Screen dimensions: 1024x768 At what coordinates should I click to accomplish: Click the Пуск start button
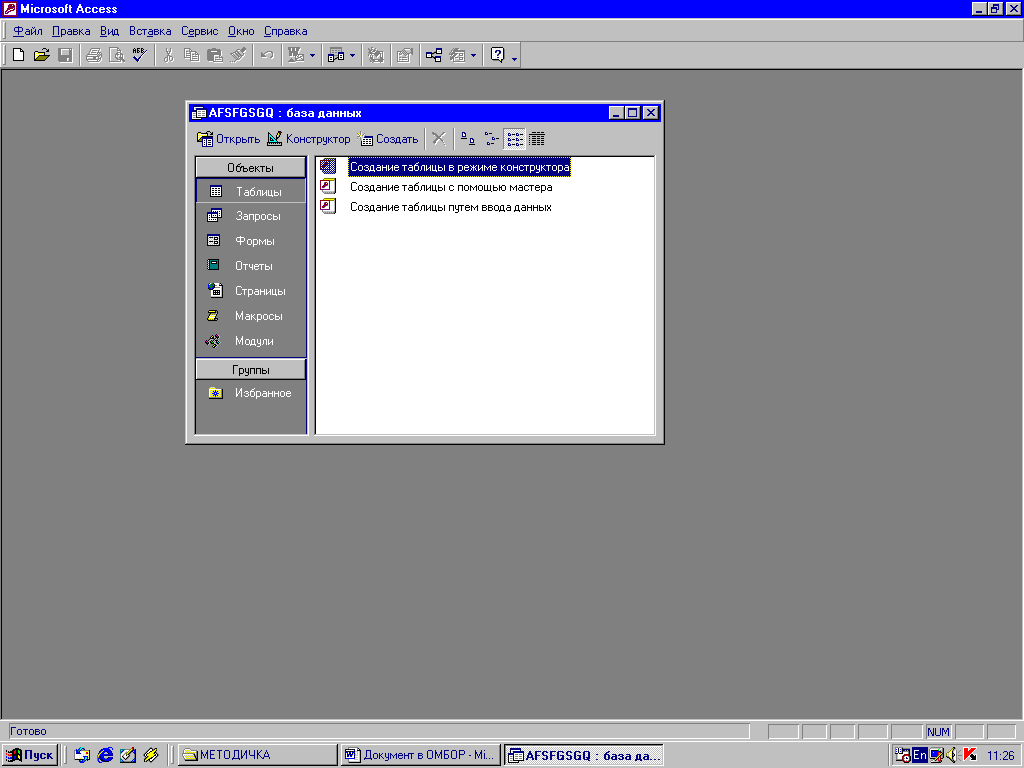tap(30, 755)
